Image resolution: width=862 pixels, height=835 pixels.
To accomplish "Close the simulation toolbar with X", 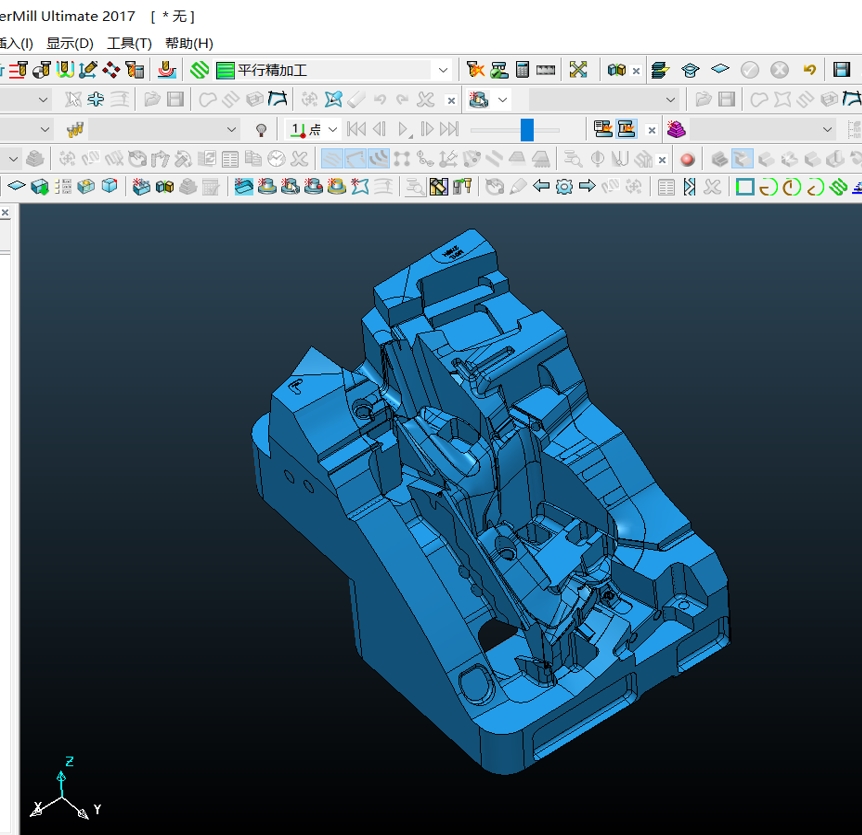I will tap(651, 130).
